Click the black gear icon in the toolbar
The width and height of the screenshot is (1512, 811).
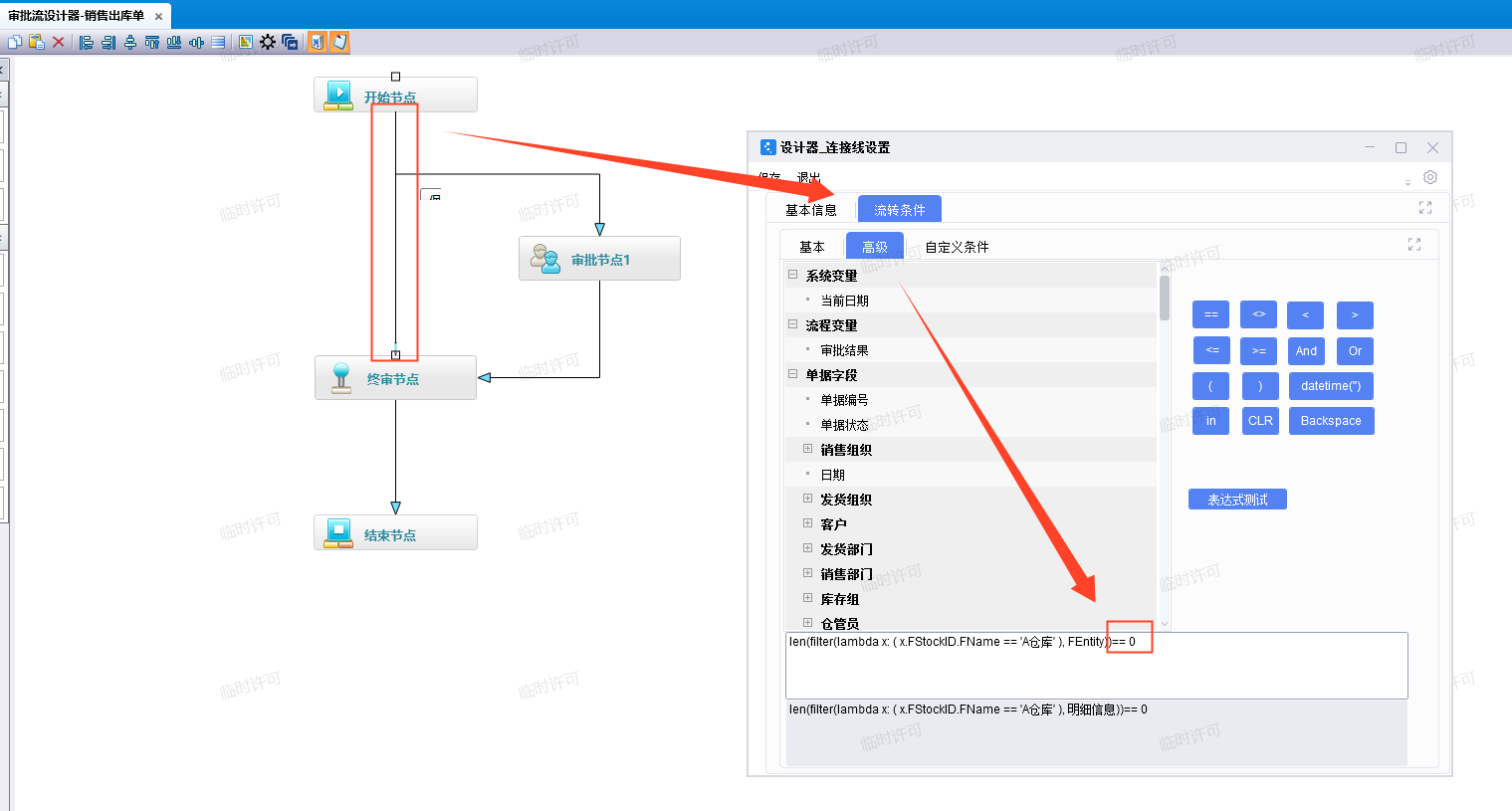point(268,42)
